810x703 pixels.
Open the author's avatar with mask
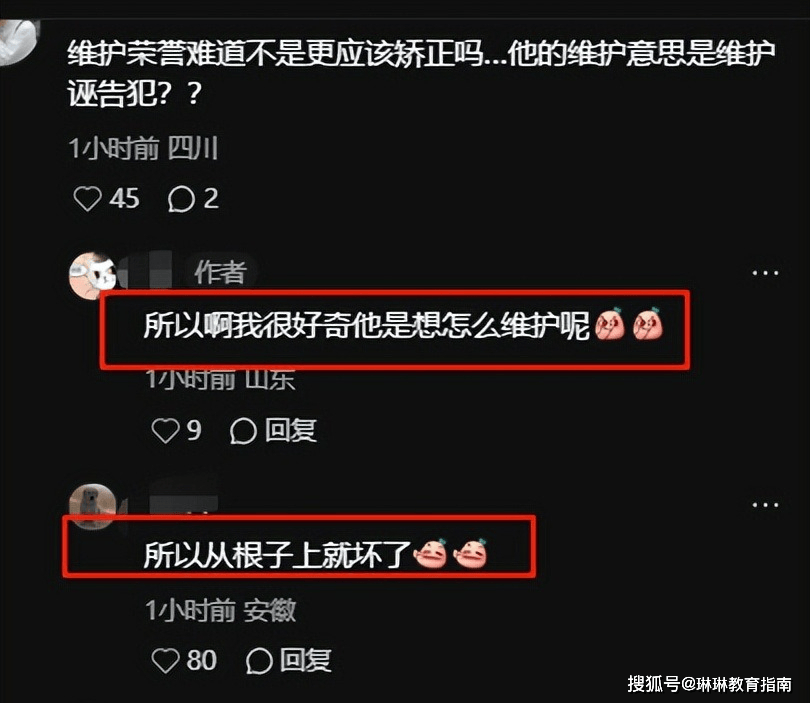(x=93, y=276)
